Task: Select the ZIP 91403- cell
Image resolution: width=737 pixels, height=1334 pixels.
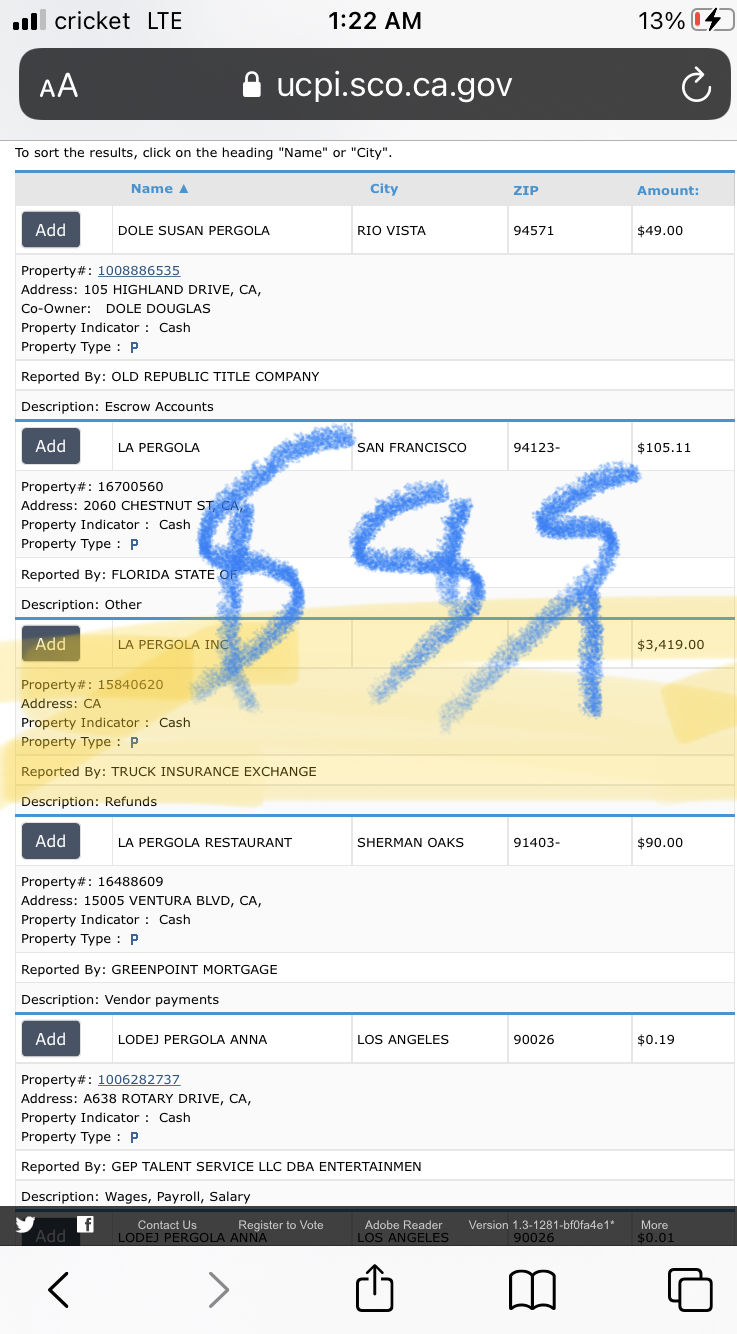Action: point(569,842)
